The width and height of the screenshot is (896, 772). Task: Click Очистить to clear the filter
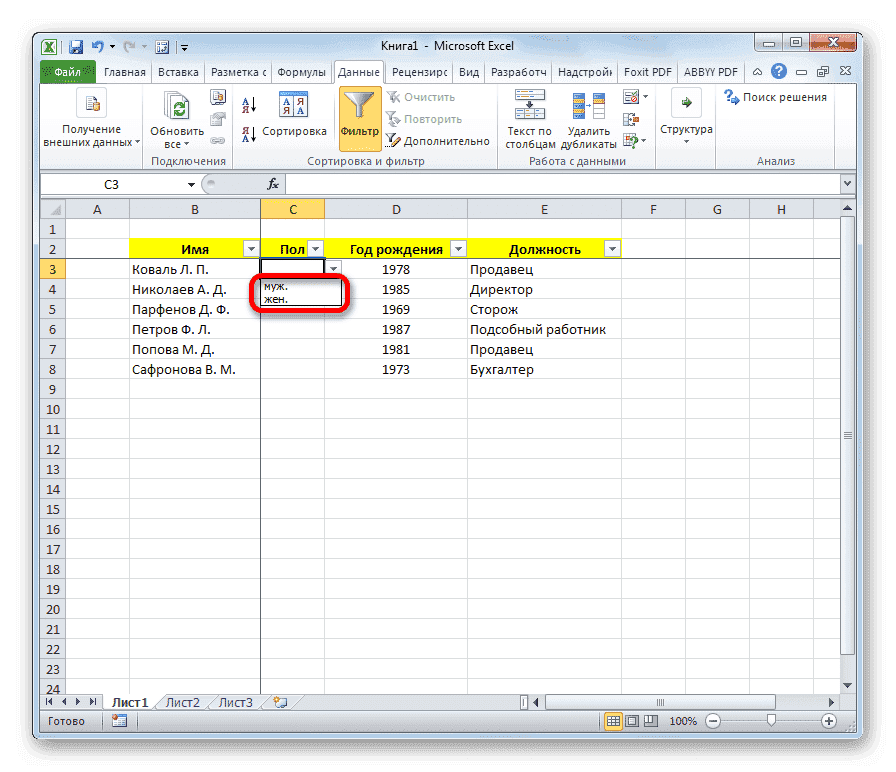click(420, 96)
